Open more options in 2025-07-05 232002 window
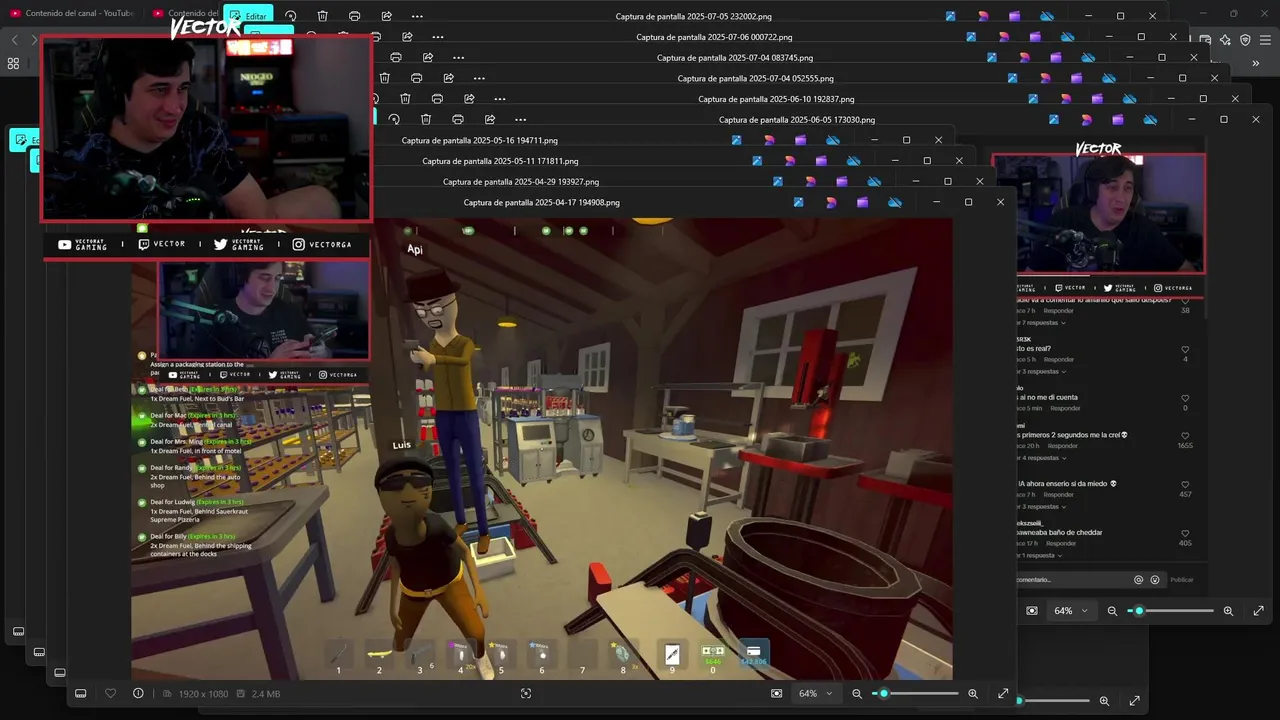Viewport: 1280px width, 720px height. 417,16
